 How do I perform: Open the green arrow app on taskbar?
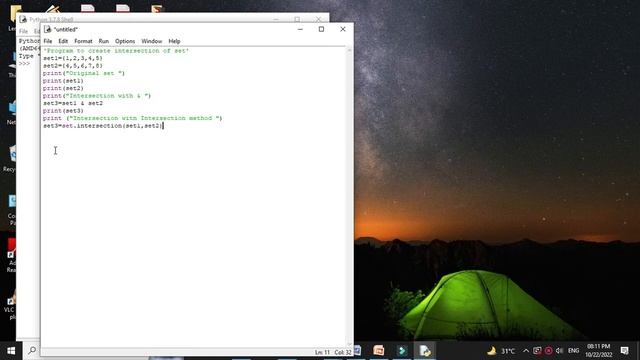[x=402, y=351]
